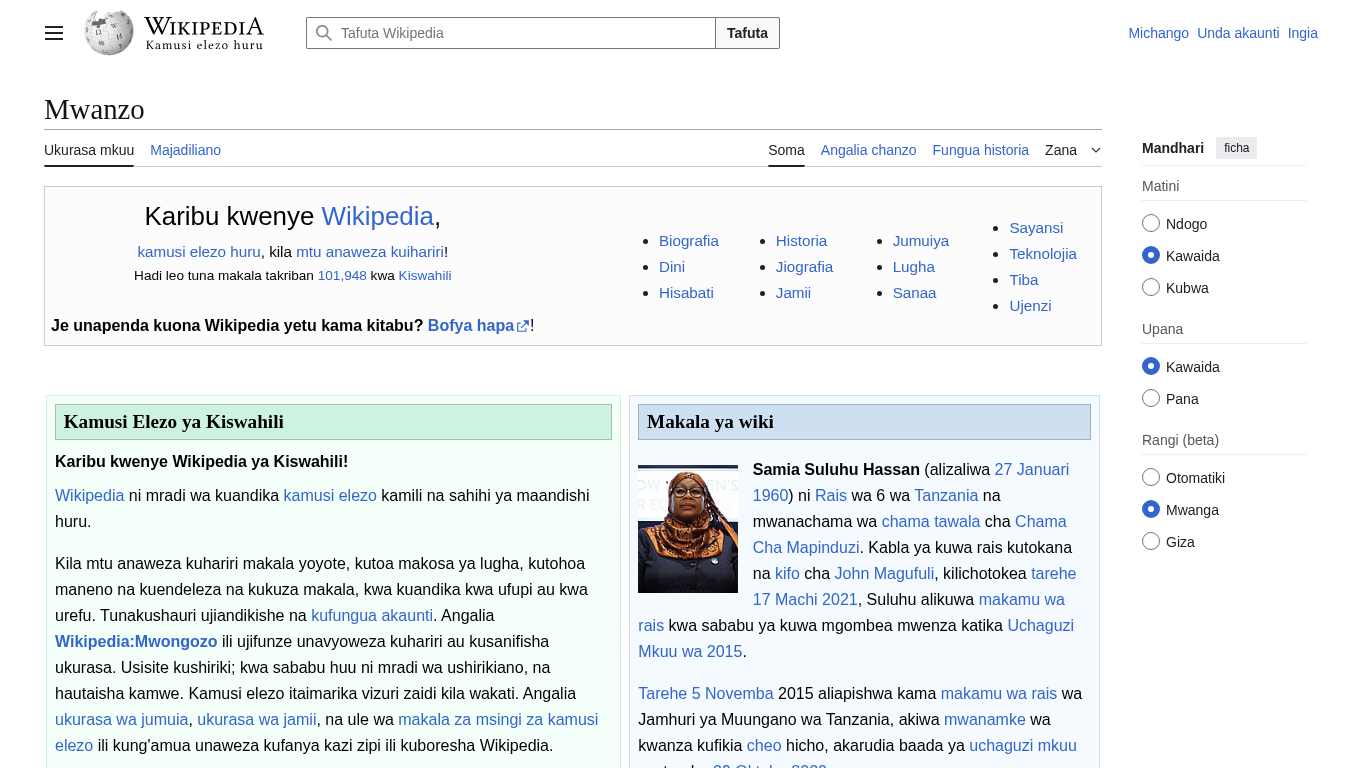Open chama tawala link
1366x768 pixels.
tap(931, 521)
